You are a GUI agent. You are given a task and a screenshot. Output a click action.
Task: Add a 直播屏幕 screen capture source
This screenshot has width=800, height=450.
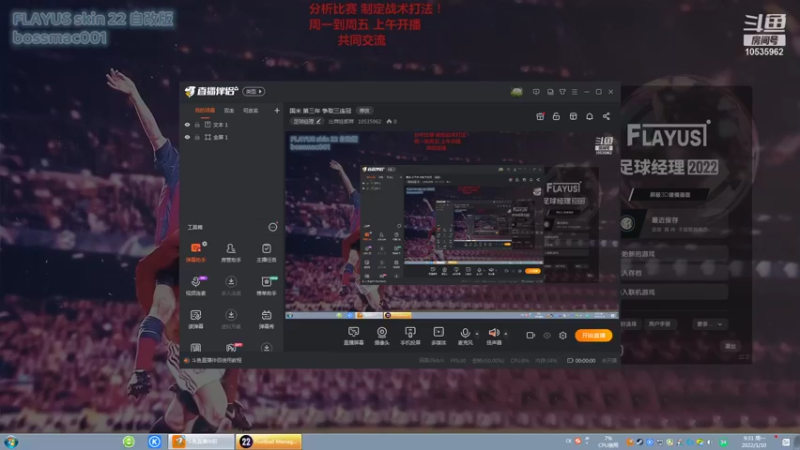pyautogui.click(x=354, y=336)
